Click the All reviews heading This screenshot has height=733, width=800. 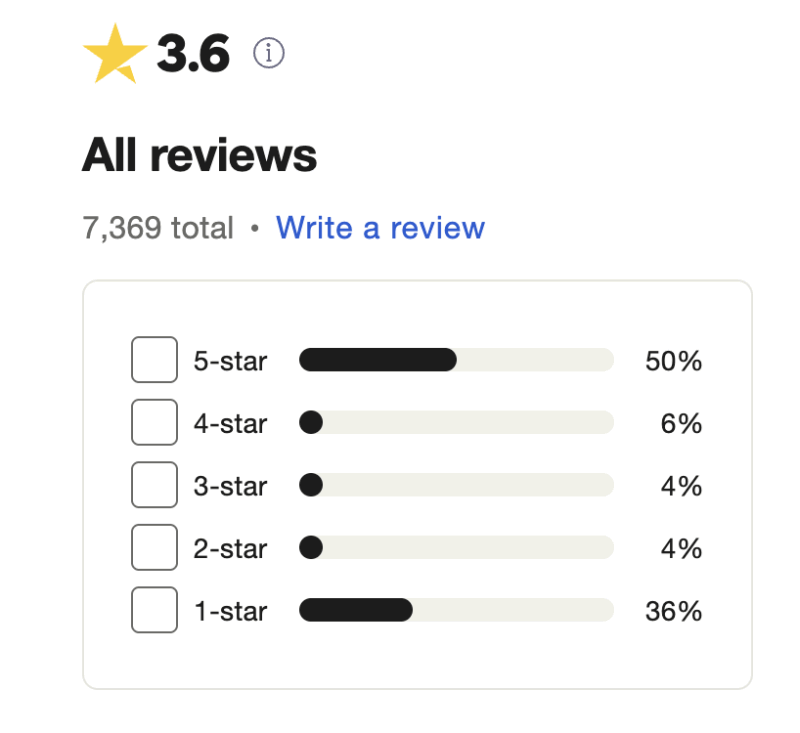[199, 155]
